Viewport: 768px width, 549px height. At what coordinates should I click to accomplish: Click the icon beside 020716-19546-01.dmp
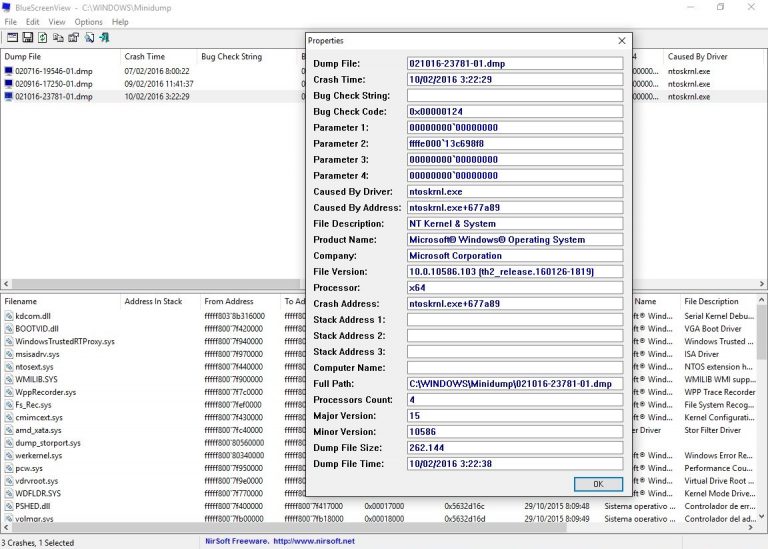click(x=8, y=71)
